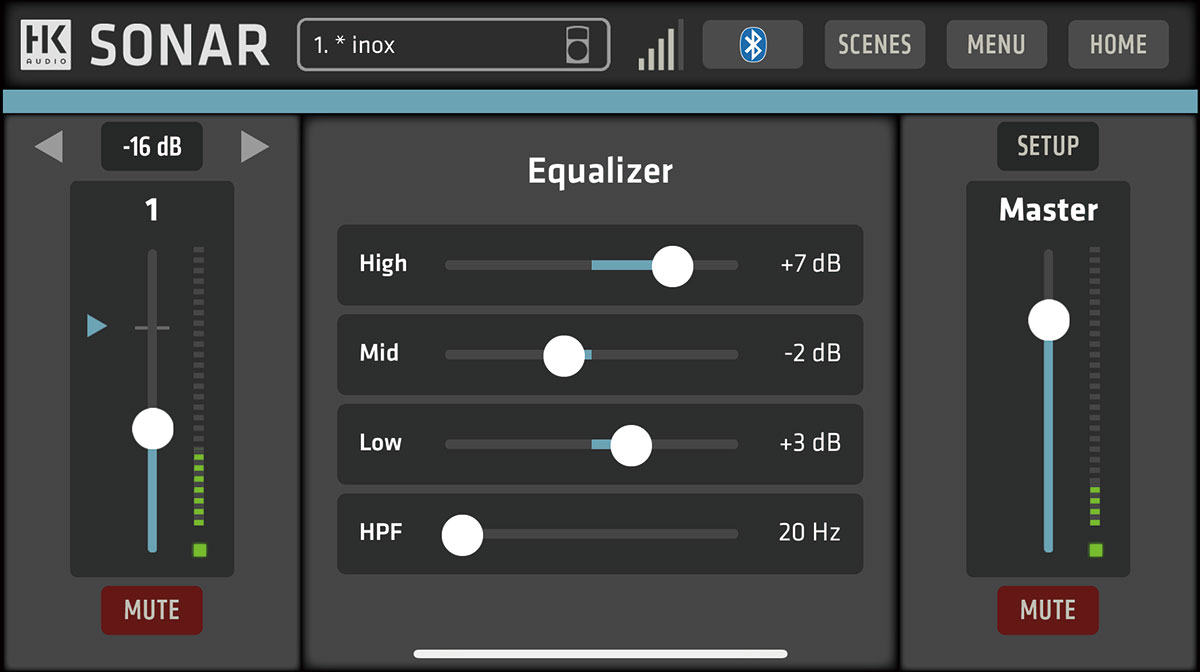Click the blue fader marker triangle
The width and height of the screenshot is (1200, 672).
point(96,325)
